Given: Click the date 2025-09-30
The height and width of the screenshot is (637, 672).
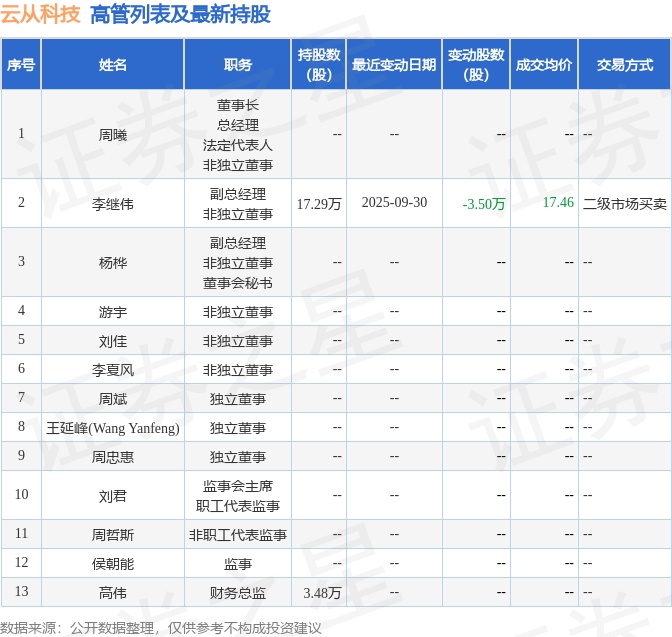Looking at the screenshot, I should [x=394, y=202].
